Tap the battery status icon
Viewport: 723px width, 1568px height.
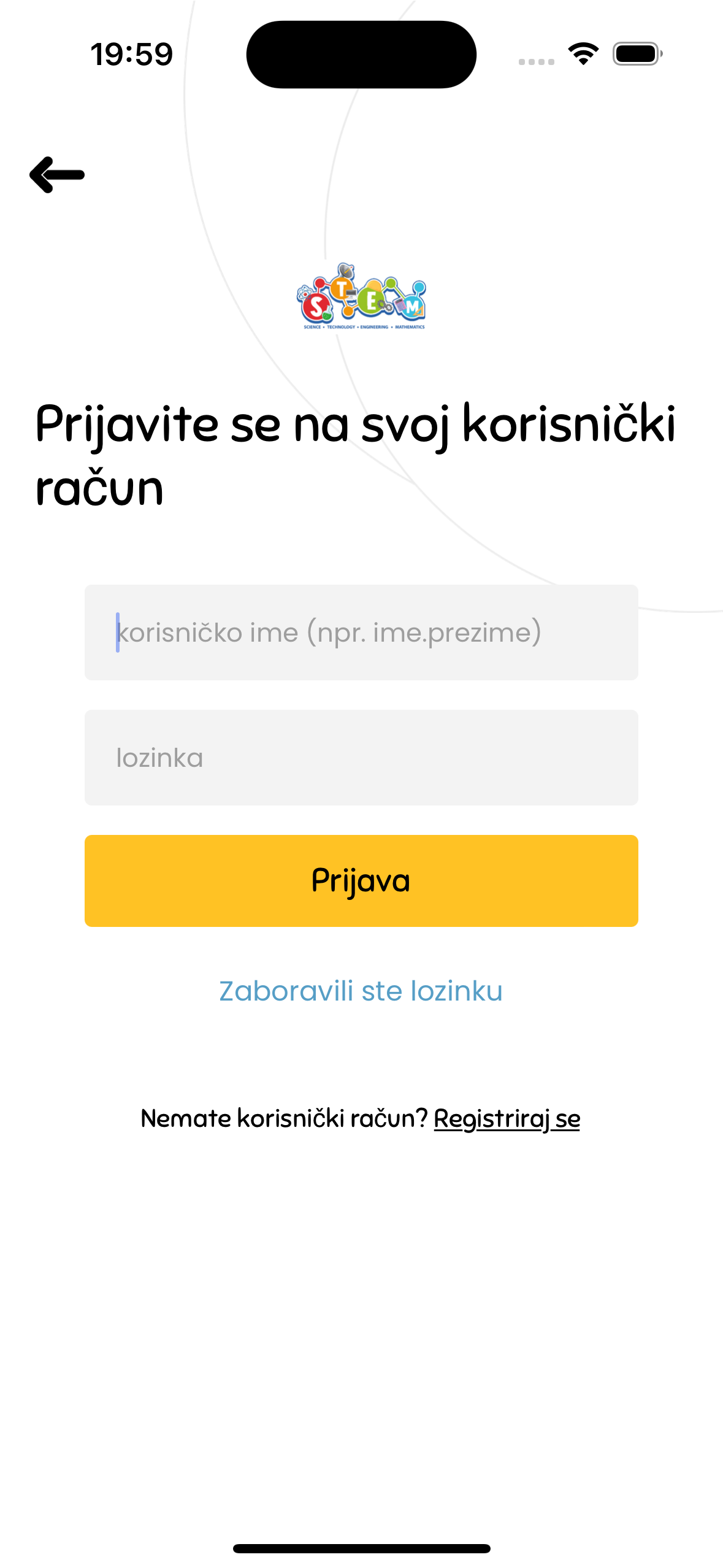point(638,54)
